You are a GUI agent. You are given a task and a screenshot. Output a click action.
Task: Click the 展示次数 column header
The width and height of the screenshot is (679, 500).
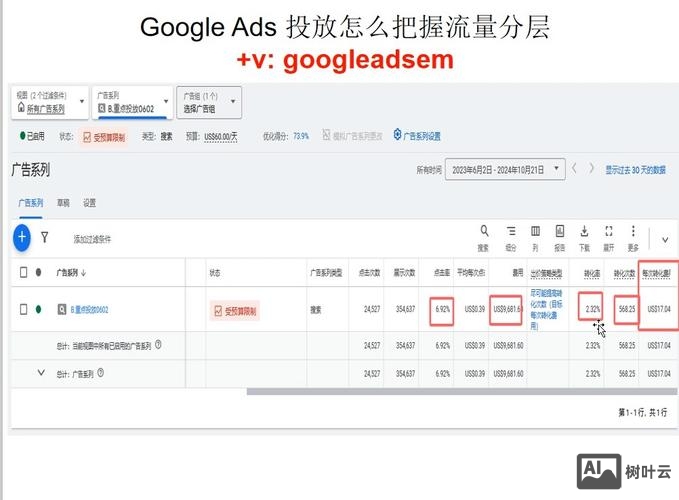pos(404,272)
